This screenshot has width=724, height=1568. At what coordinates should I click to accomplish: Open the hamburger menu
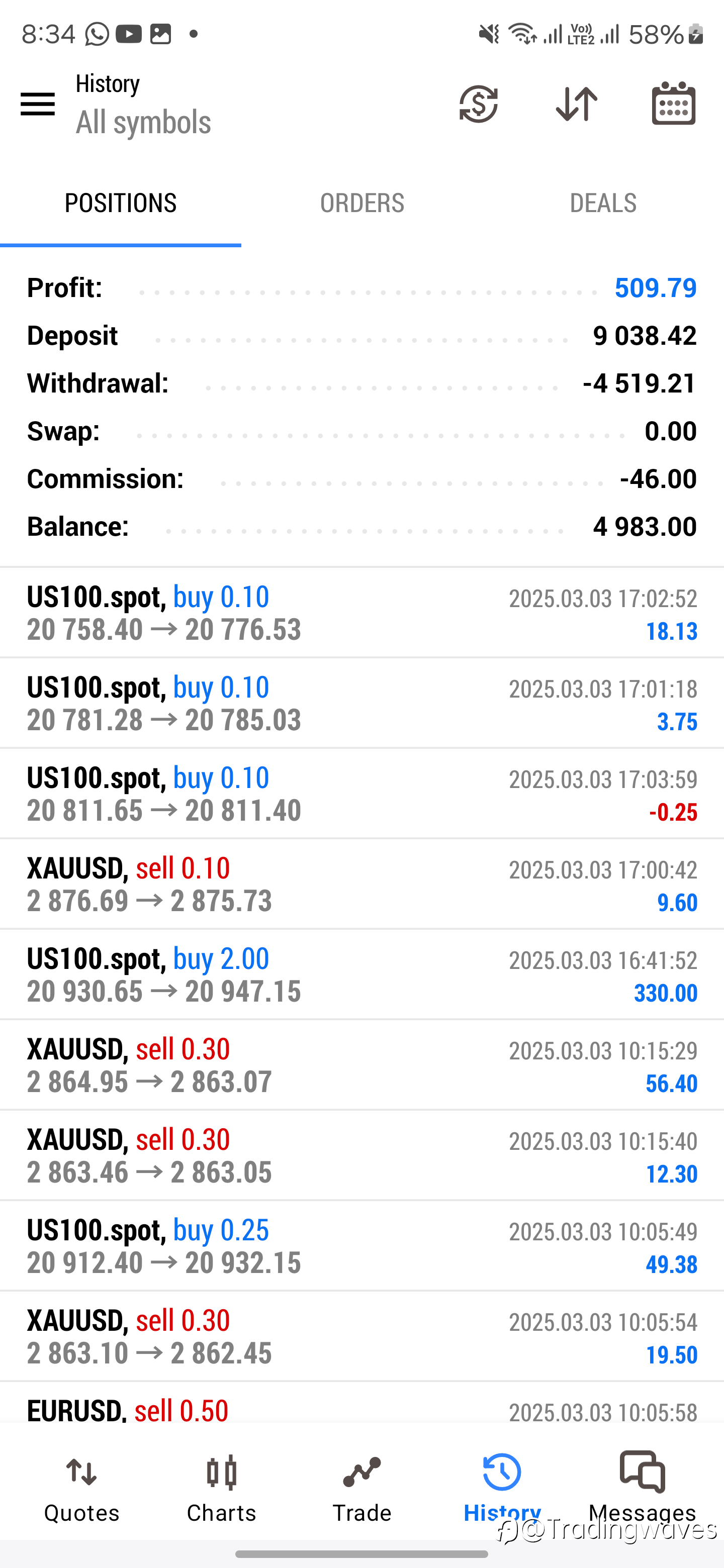click(38, 104)
